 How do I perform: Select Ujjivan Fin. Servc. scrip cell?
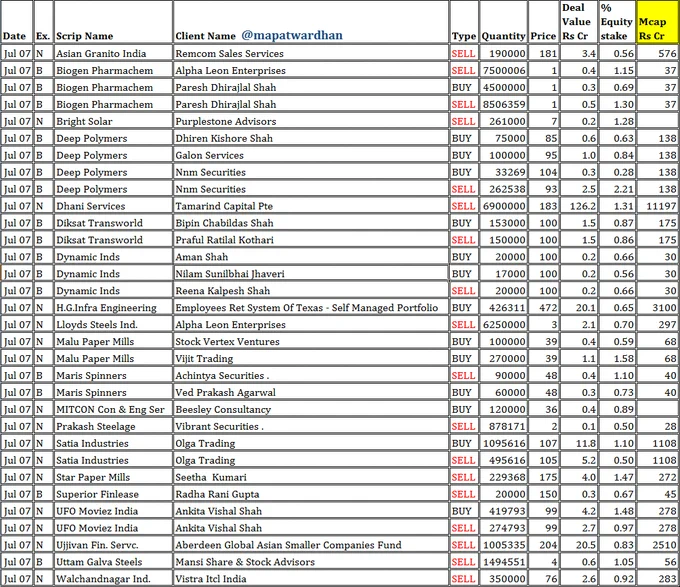point(113,545)
